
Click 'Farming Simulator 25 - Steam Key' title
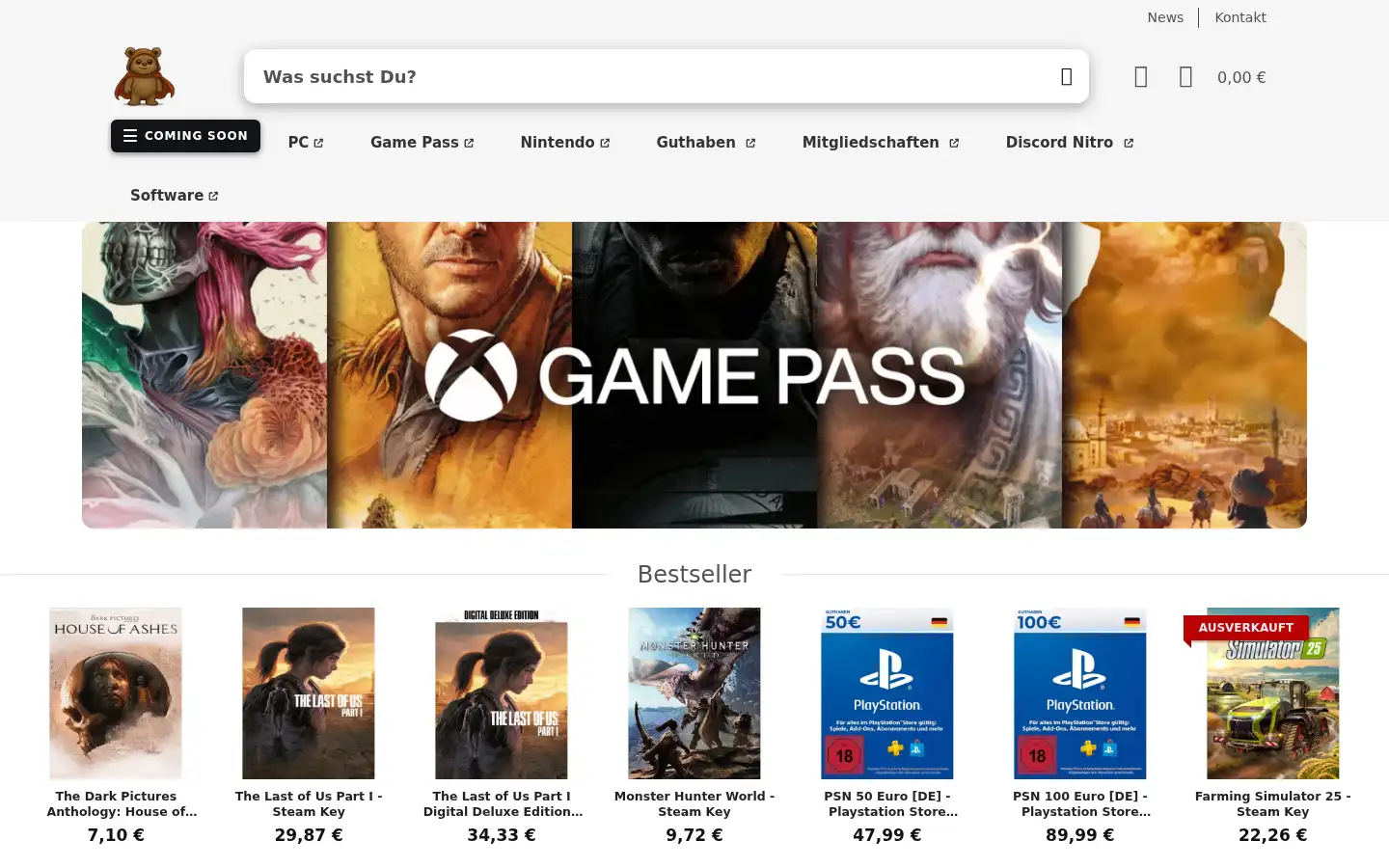pos(1273,803)
